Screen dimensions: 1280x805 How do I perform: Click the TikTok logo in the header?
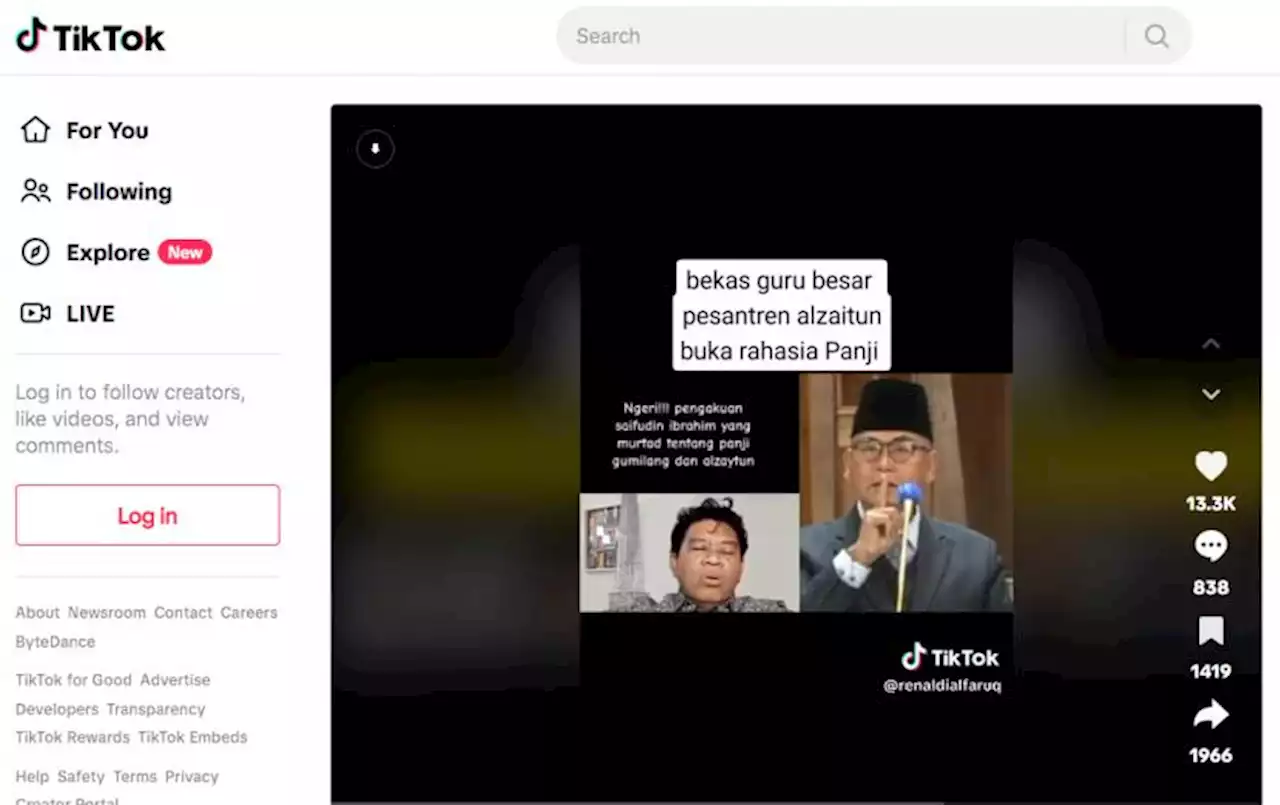(x=90, y=36)
